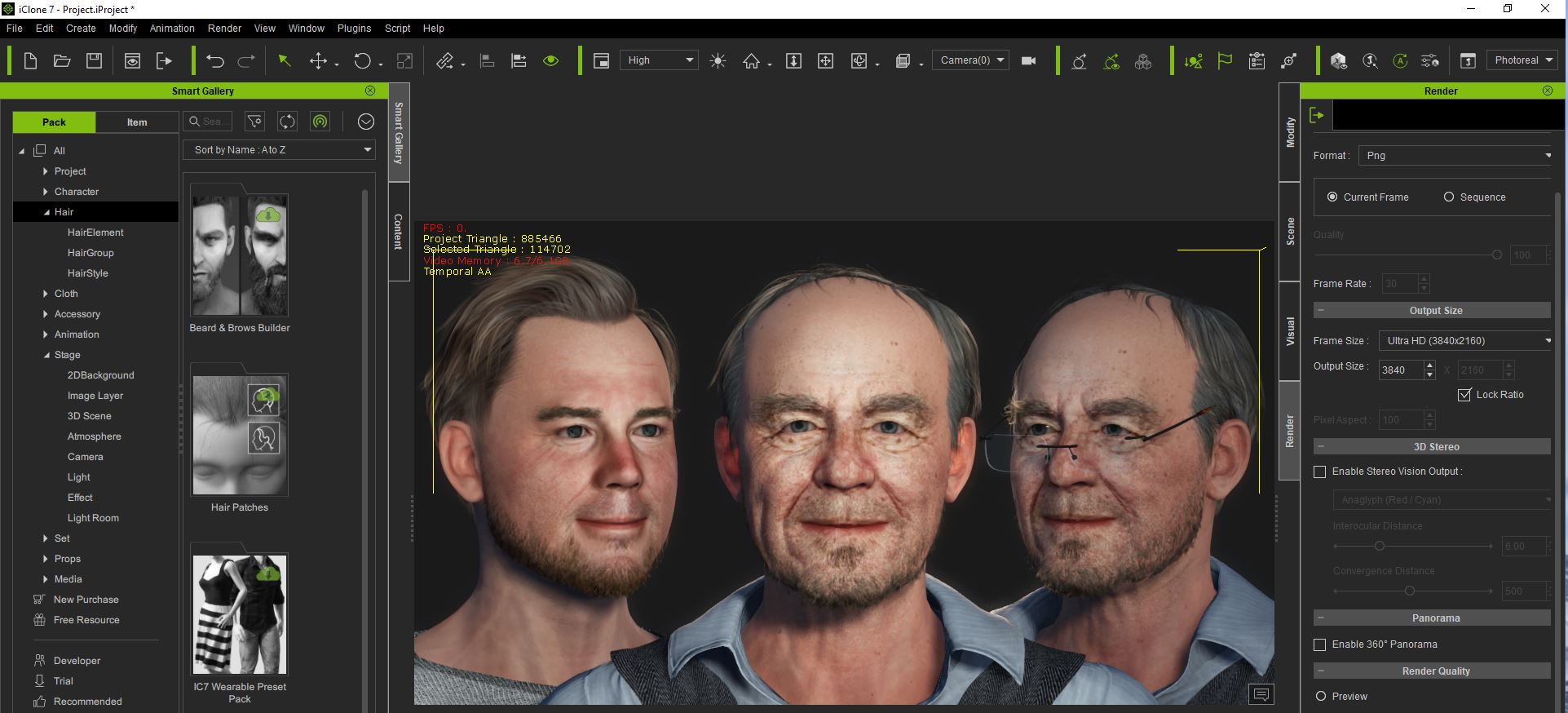Open the Photoreal render mode dropdown
Image resolution: width=1568 pixels, height=713 pixels.
[1522, 60]
